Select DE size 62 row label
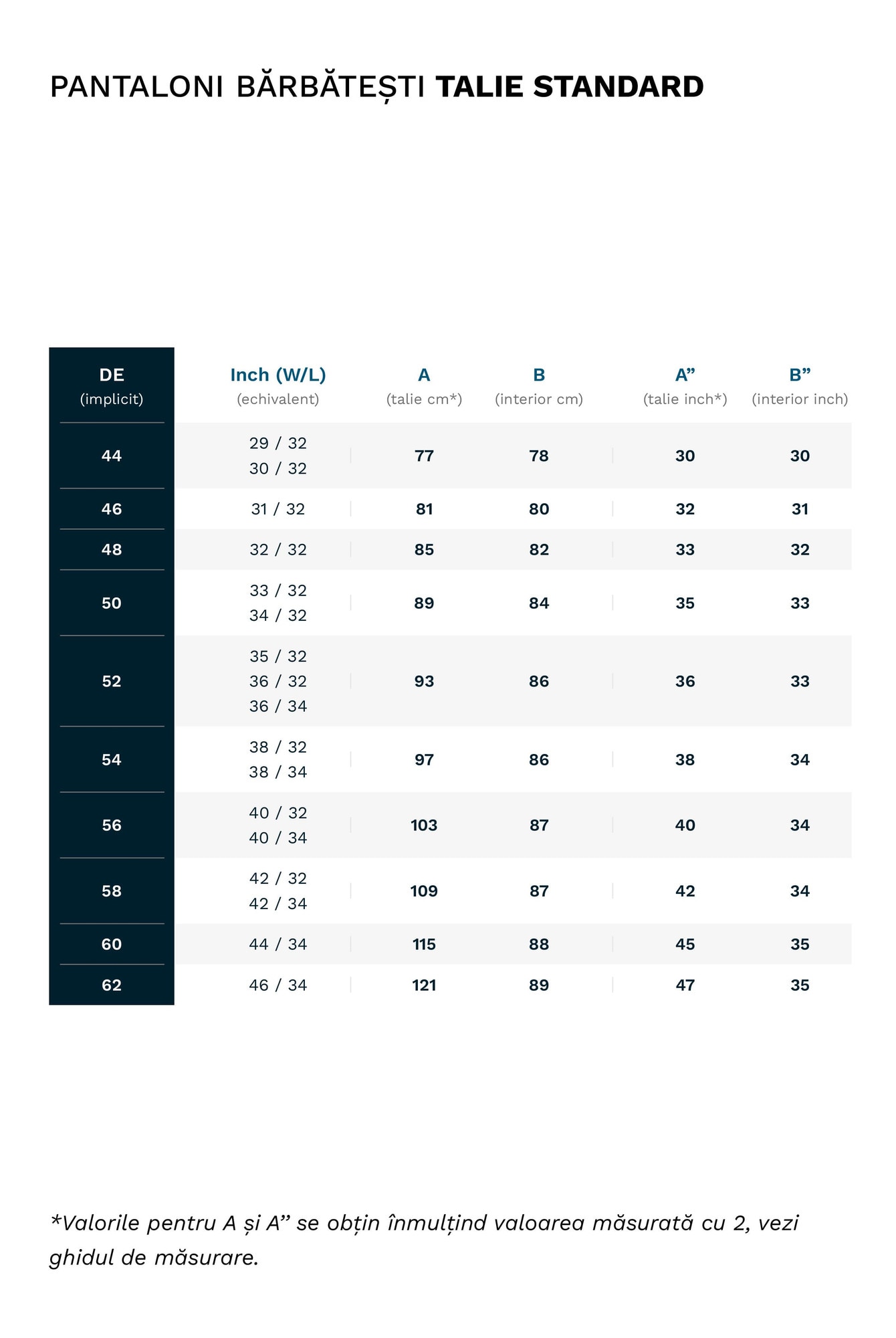896x1338 pixels. pos(112,985)
